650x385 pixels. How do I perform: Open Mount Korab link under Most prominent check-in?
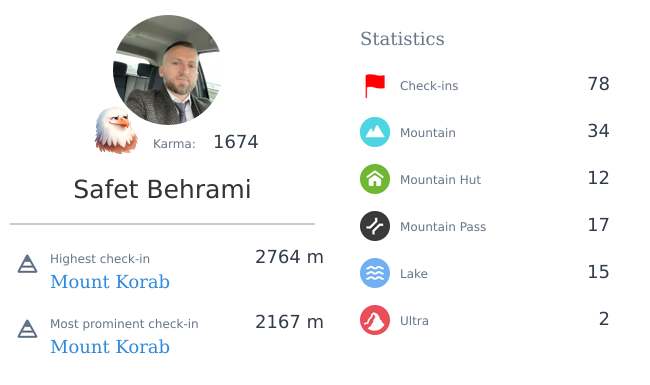click(110, 347)
